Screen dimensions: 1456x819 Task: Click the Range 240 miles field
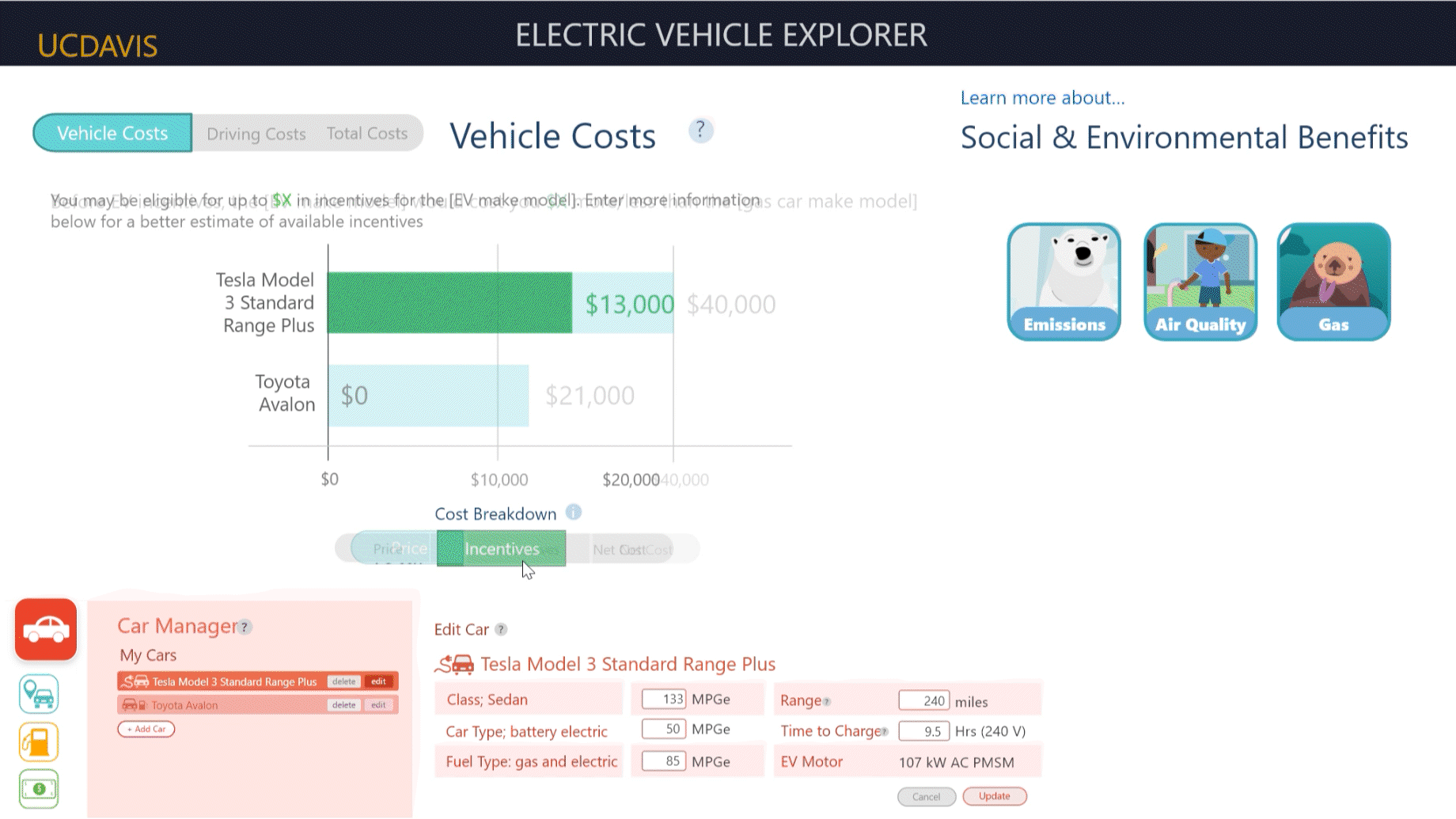(923, 700)
